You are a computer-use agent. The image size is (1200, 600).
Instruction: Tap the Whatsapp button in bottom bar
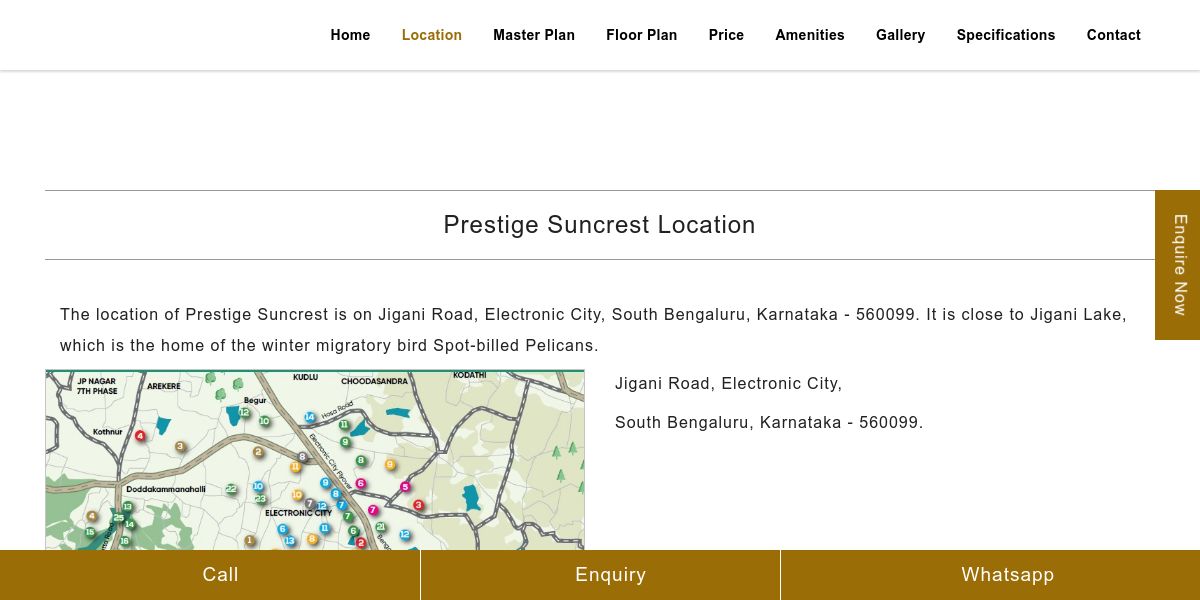(x=990, y=575)
